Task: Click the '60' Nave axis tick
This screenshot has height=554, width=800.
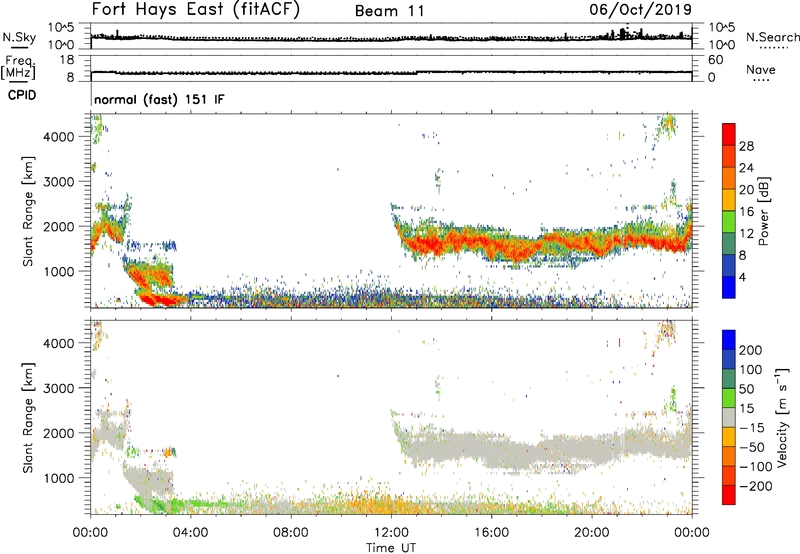Action: point(715,60)
